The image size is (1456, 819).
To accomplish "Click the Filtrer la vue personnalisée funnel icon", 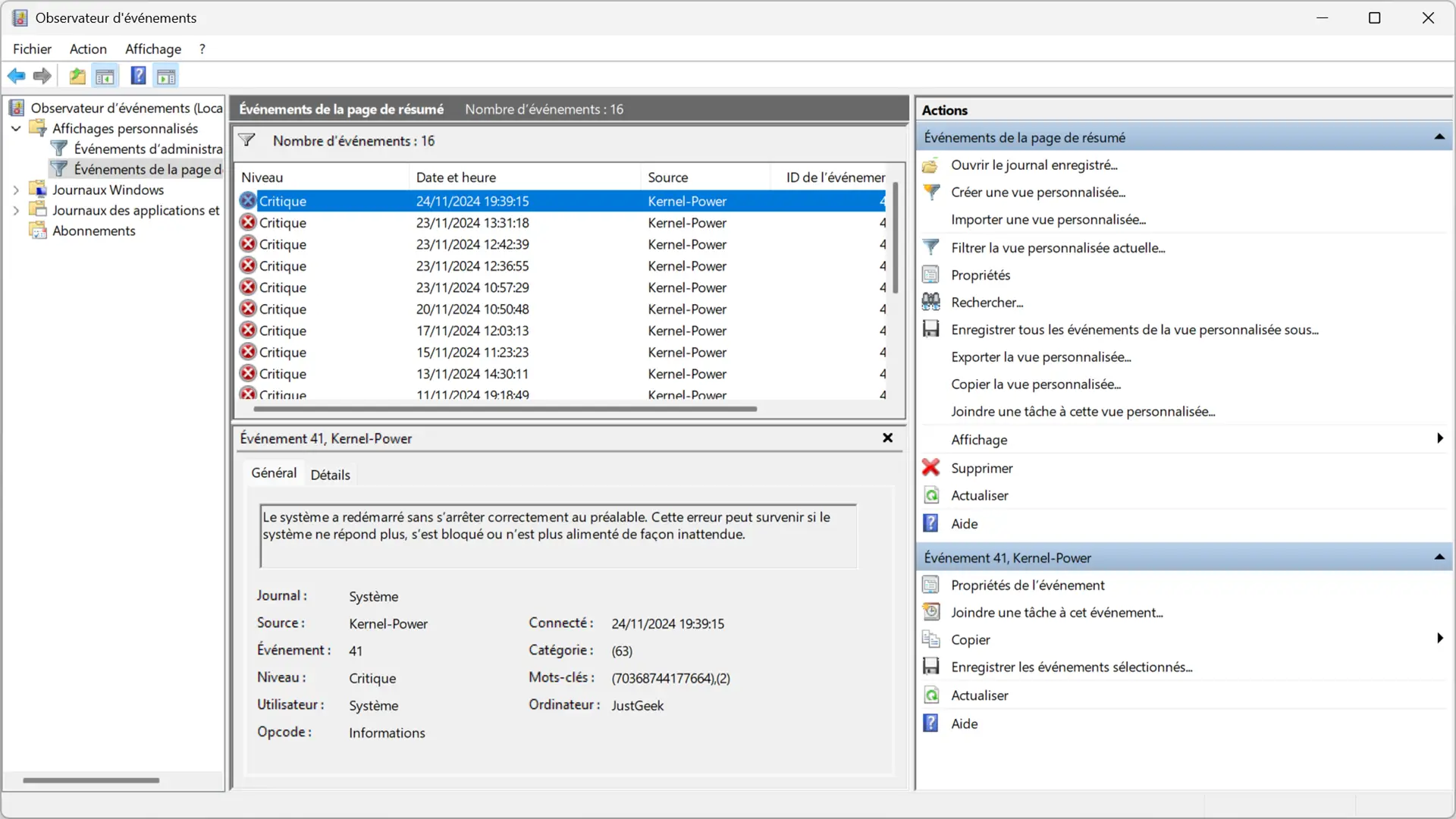I will (x=930, y=248).
